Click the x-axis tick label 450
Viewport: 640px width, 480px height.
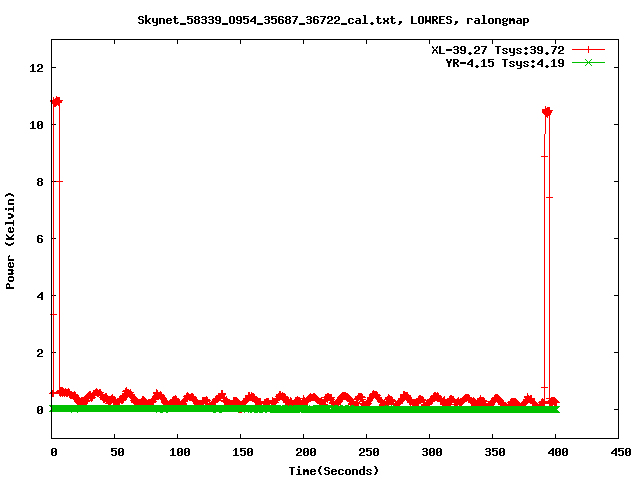[x=621, y=452]
